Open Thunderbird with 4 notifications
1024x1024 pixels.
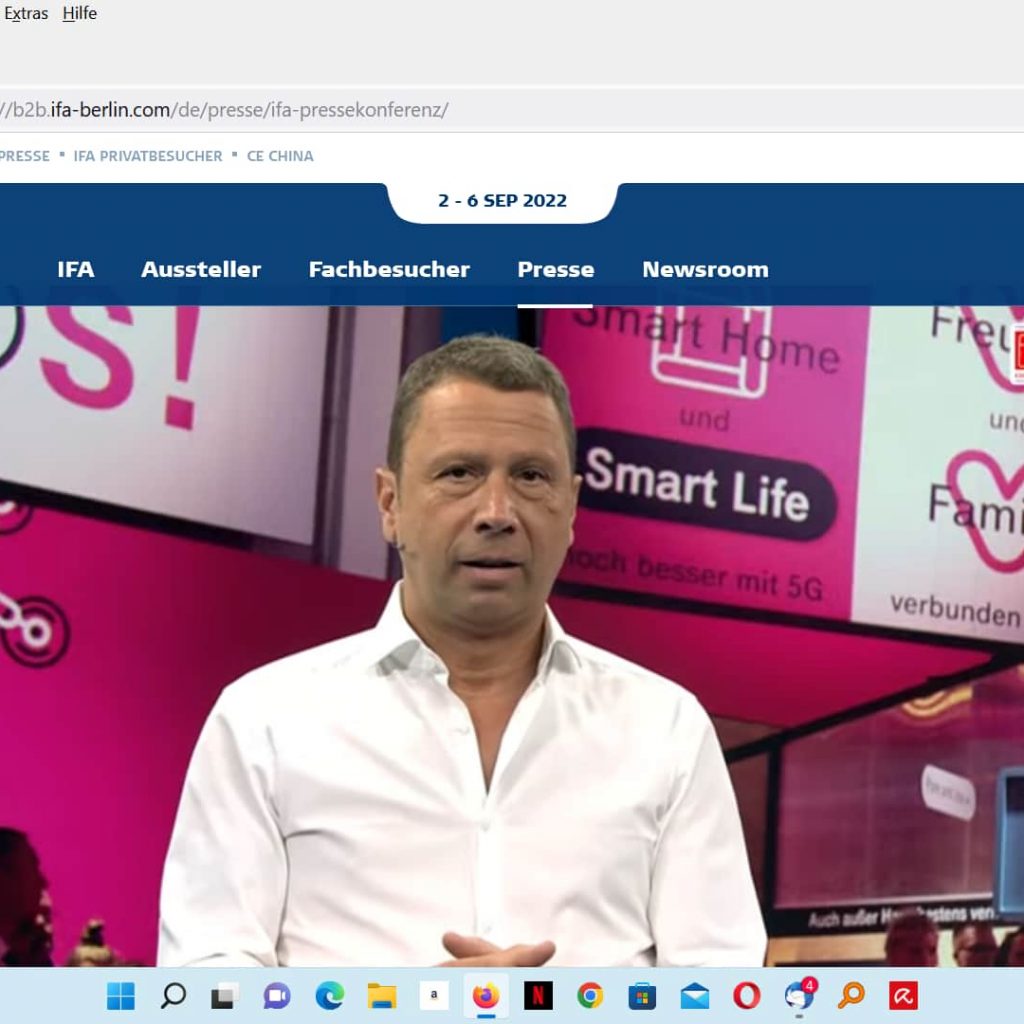pyautogui.click(x=799, y=996)
